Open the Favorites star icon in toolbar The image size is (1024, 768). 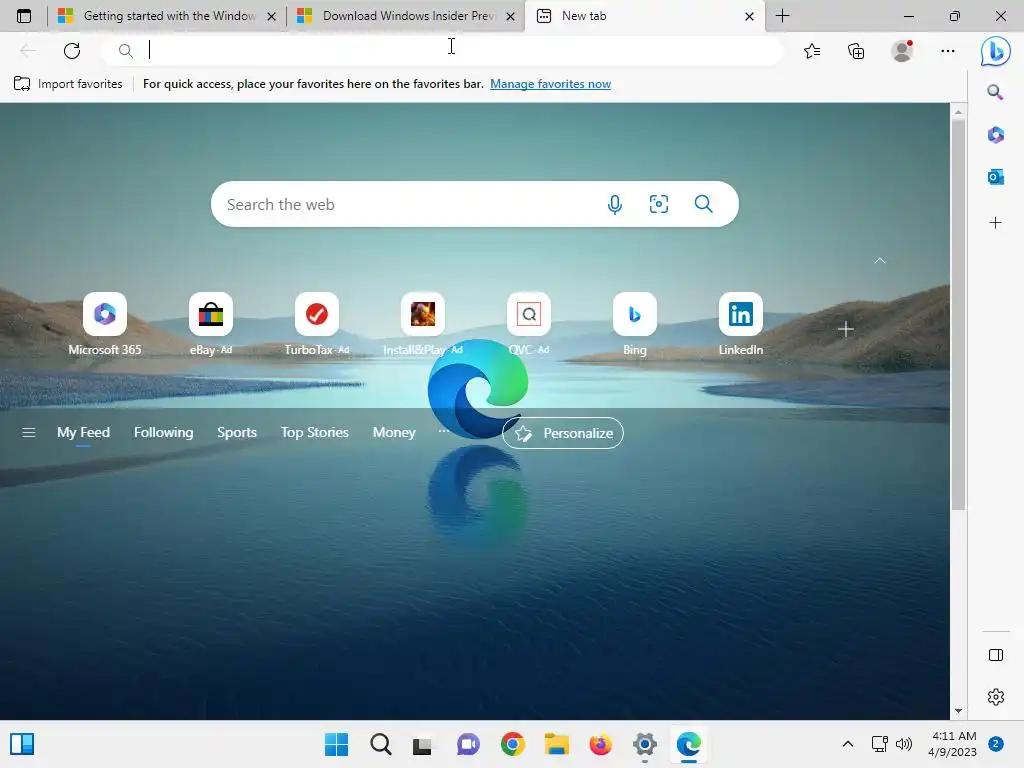[812, 50]
